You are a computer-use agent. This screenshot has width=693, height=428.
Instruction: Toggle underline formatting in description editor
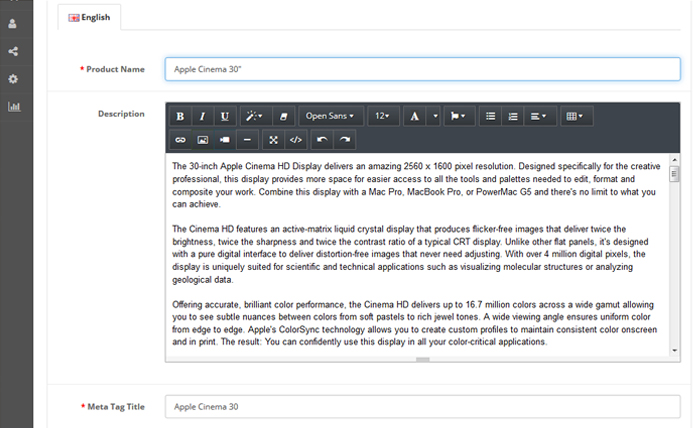click(x=225, y=116)
